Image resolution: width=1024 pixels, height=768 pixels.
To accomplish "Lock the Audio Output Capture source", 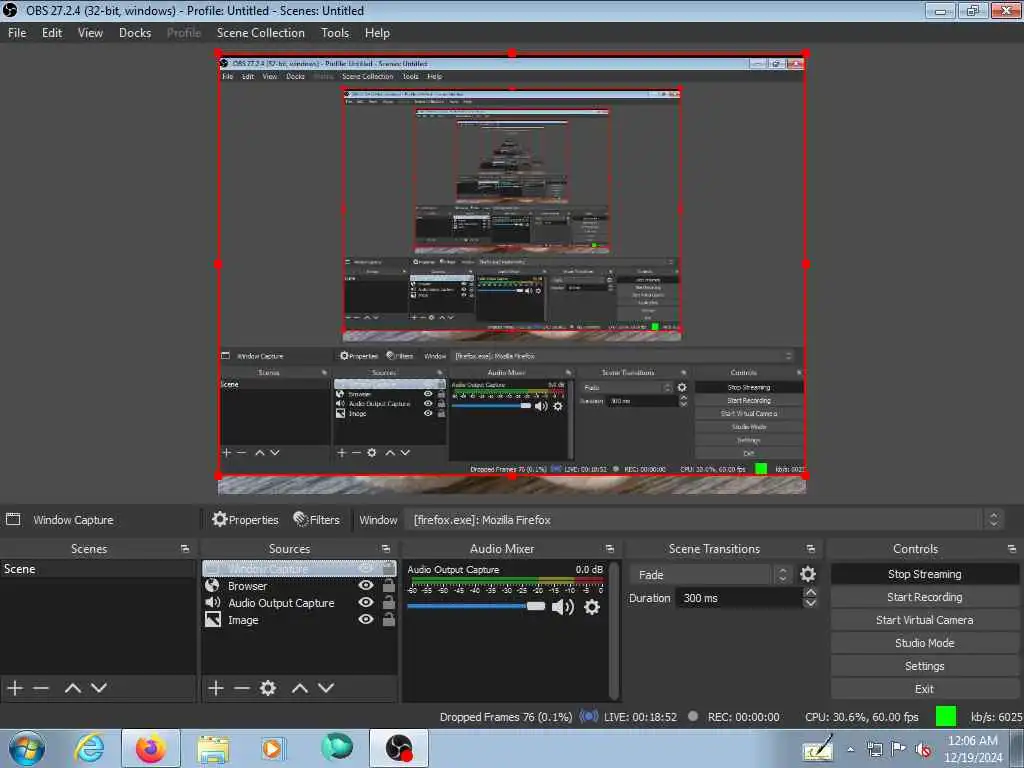I will pos(389,602).
